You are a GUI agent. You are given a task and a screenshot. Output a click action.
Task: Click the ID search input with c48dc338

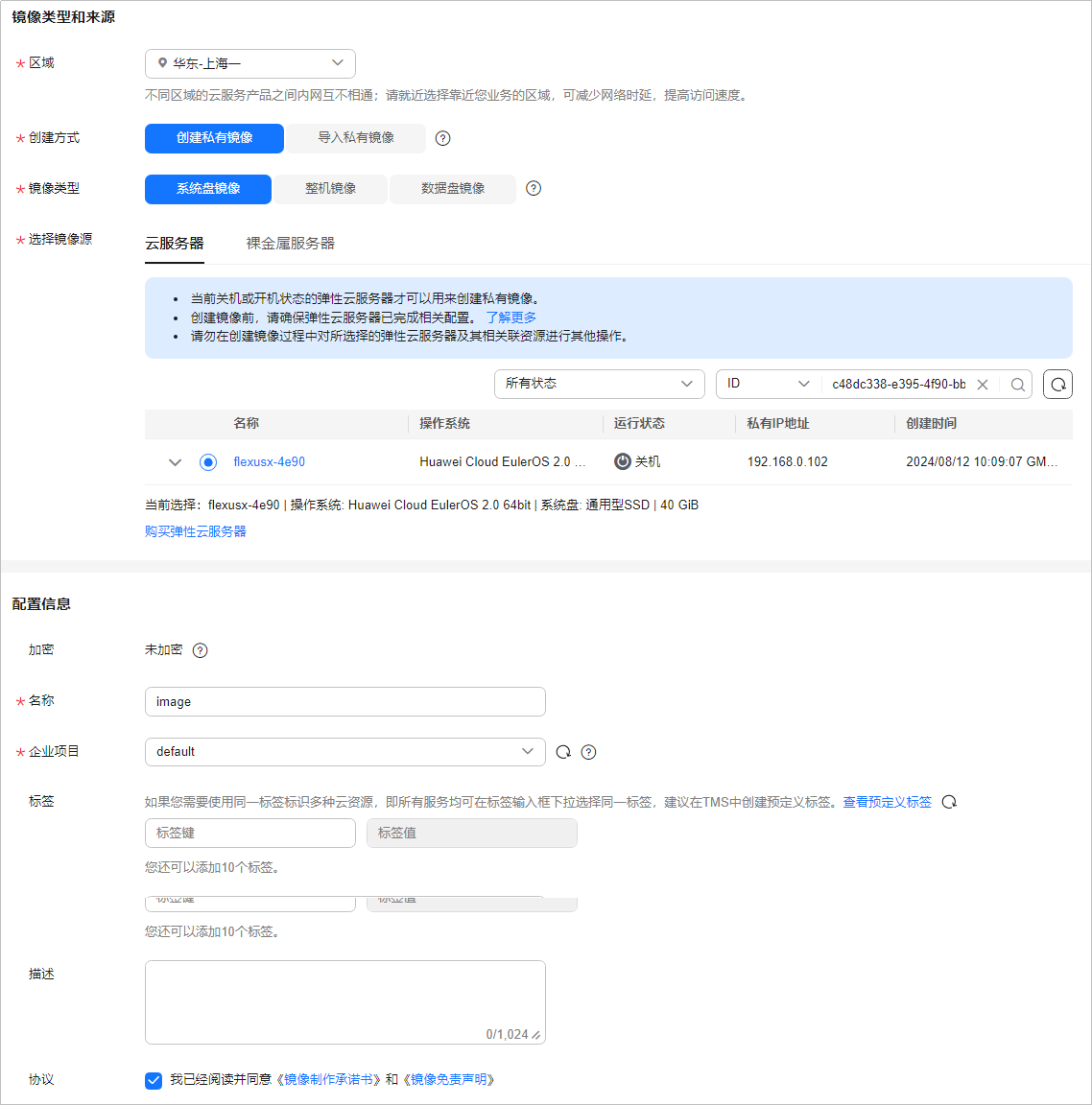[x=898, y=384]
